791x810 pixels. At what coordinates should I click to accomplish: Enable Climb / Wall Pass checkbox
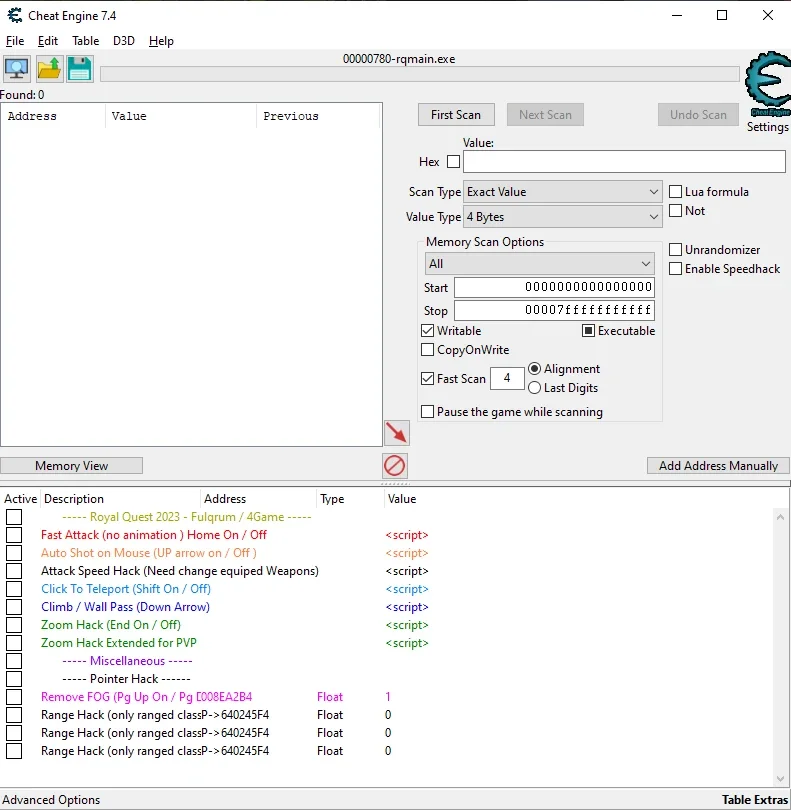click(14, 607)
